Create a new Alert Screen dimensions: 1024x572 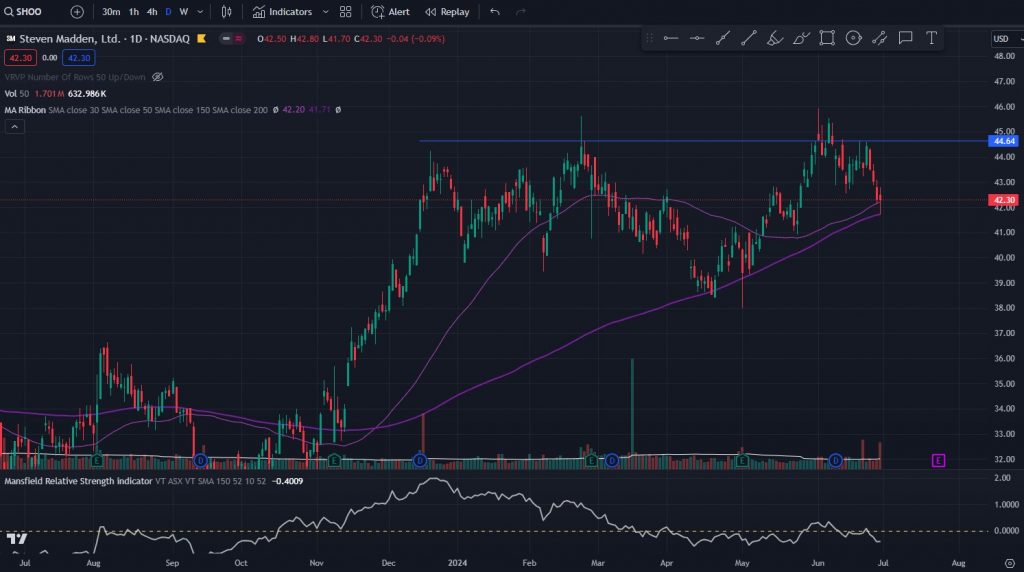(390, 12)
